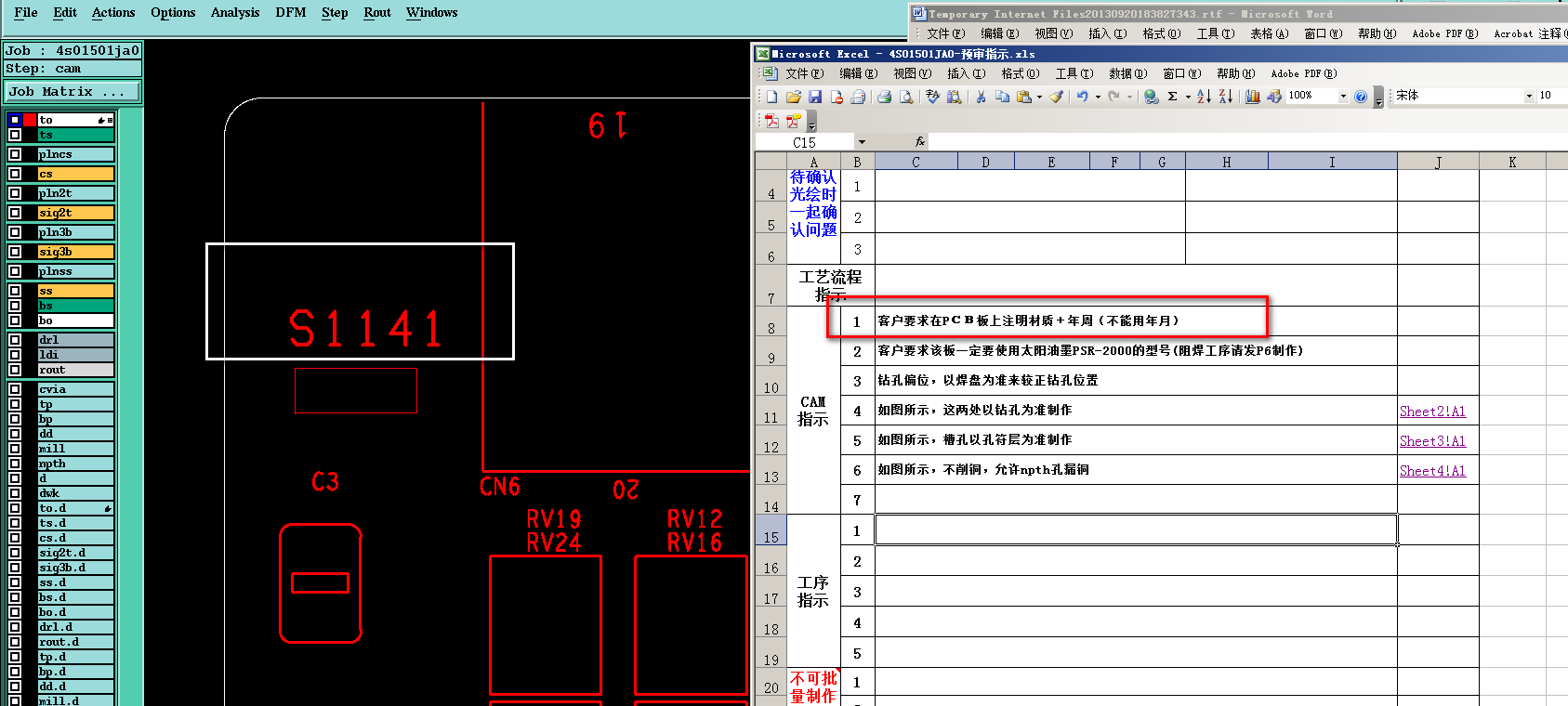This screenshot has height=706, width=1568.
Task: Click the Copy icon in Excel toolbar
Action: tap(1002, 97)
